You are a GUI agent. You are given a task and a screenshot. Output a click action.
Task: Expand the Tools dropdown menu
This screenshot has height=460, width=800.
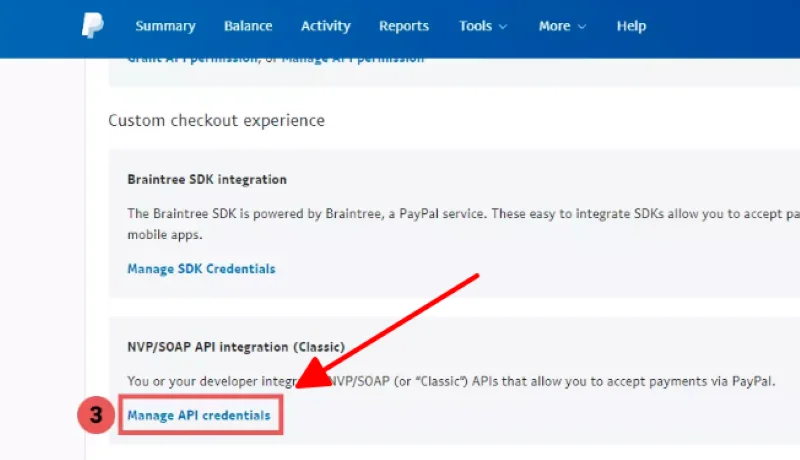coord(483,26)
